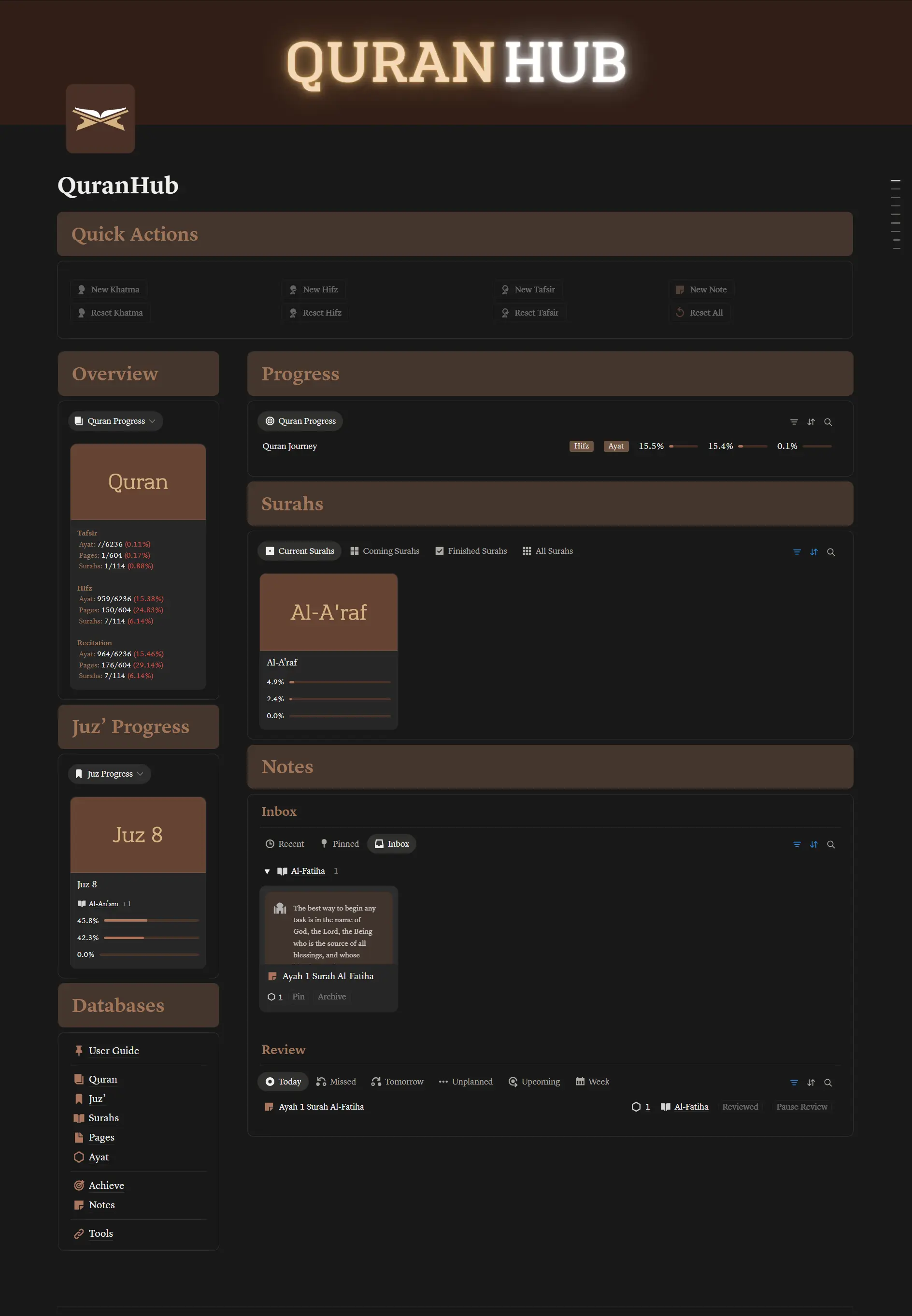Click the search icon in the Progress section

828,422
